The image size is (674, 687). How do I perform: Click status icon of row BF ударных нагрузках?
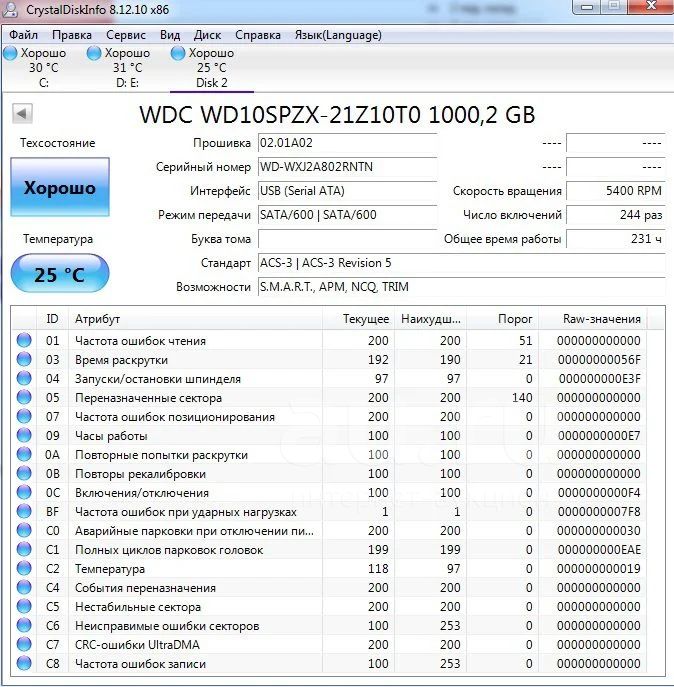click(x=24, y=511)
